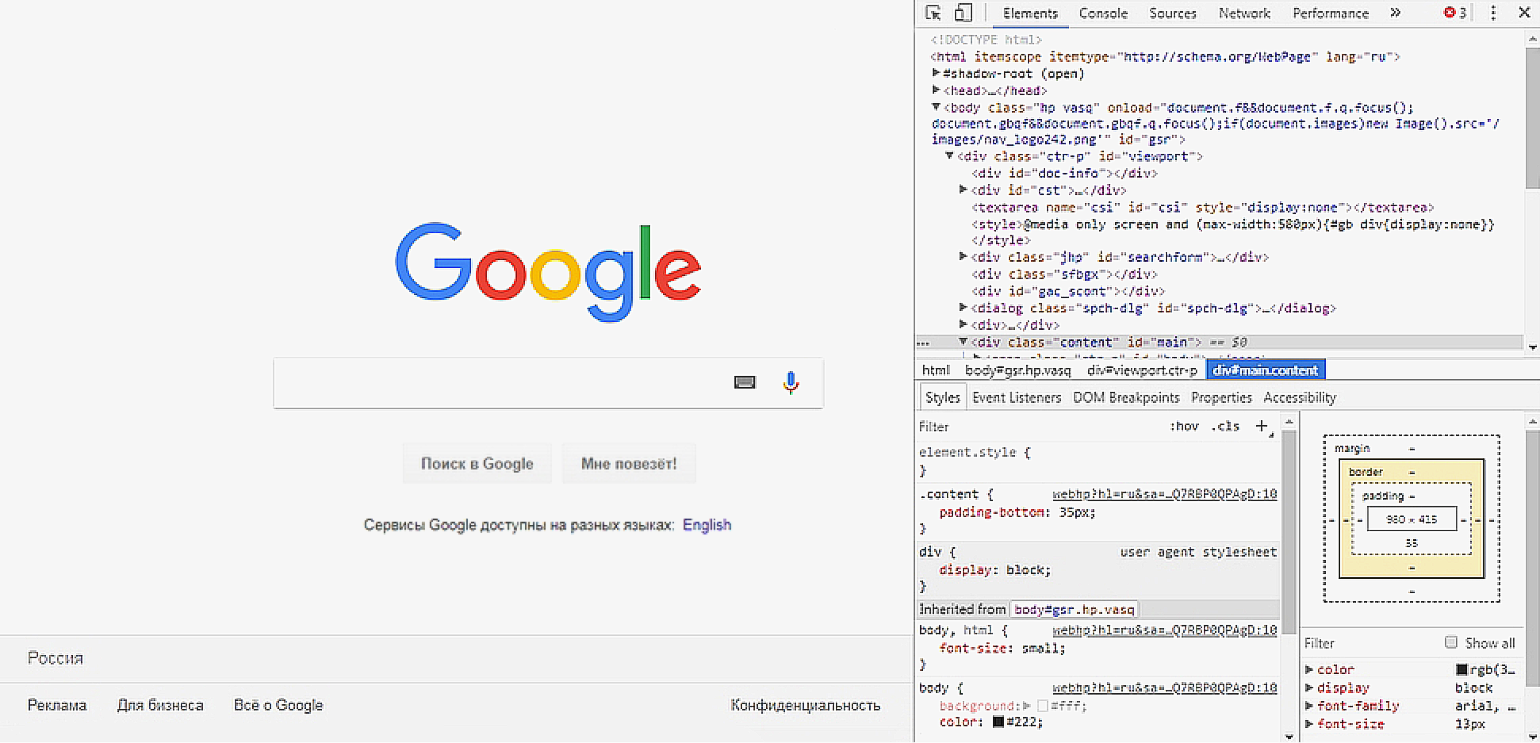Click the red error count indicator
Image resolution: width=1540 pixels, height=743 pixels.
coord(1455,13)
